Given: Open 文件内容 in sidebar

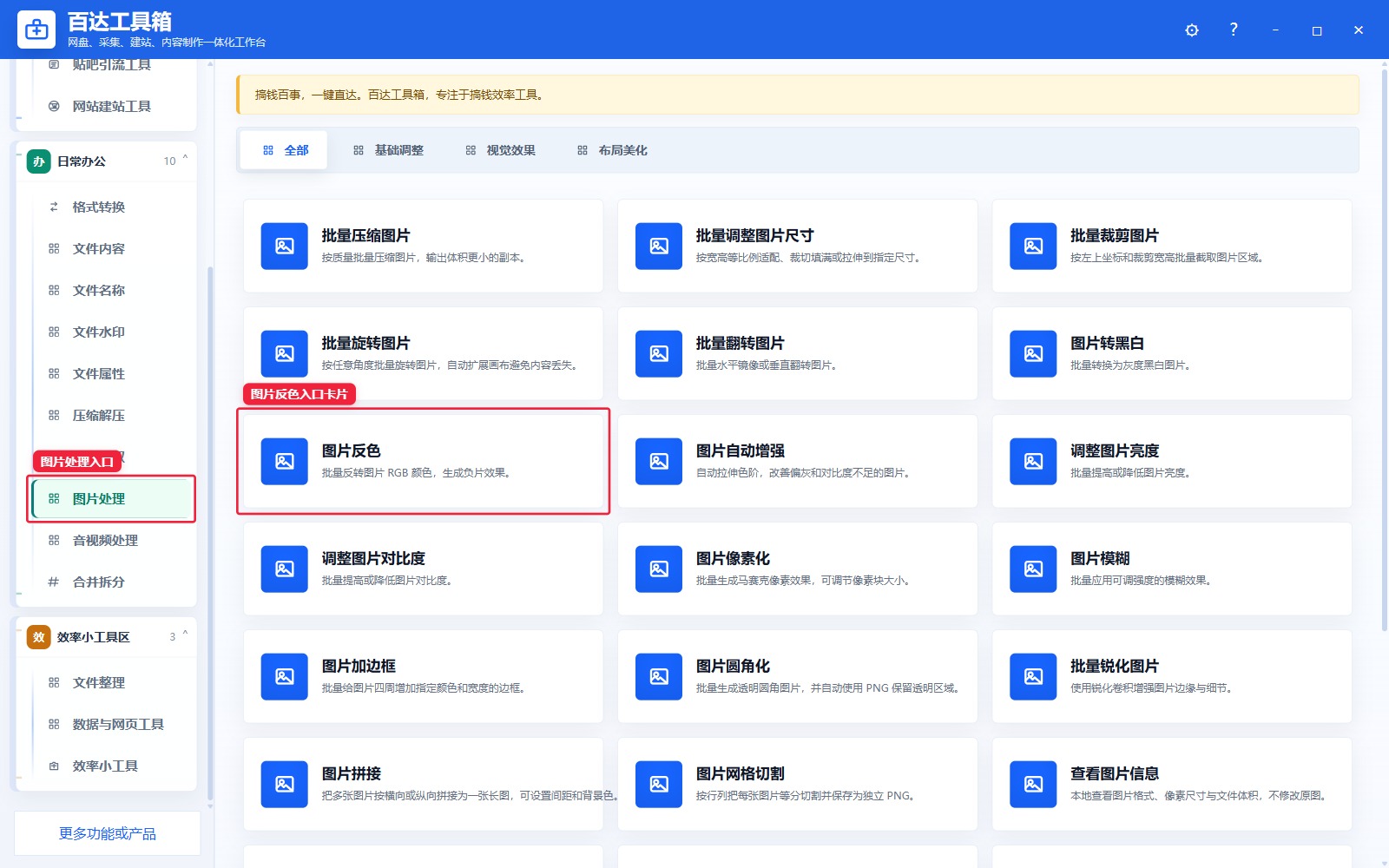Looking at the screenshot, I should 111,248.
